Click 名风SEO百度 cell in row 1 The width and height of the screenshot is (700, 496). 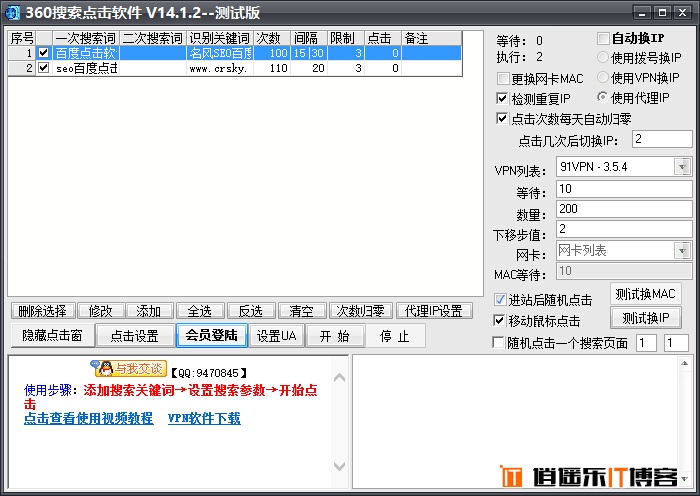(x=220, y=53)
